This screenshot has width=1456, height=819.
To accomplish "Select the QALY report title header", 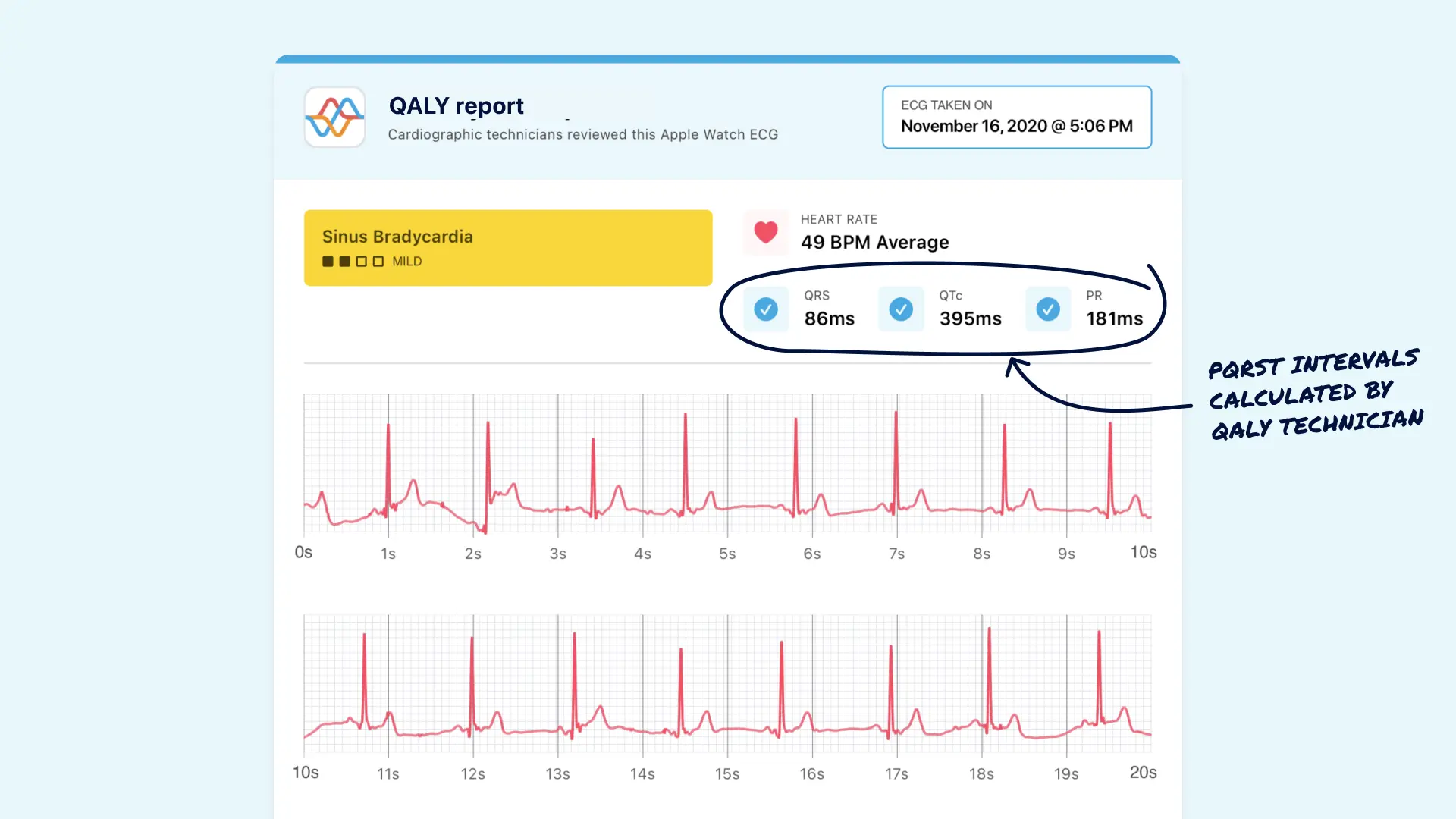I will 455,105.
